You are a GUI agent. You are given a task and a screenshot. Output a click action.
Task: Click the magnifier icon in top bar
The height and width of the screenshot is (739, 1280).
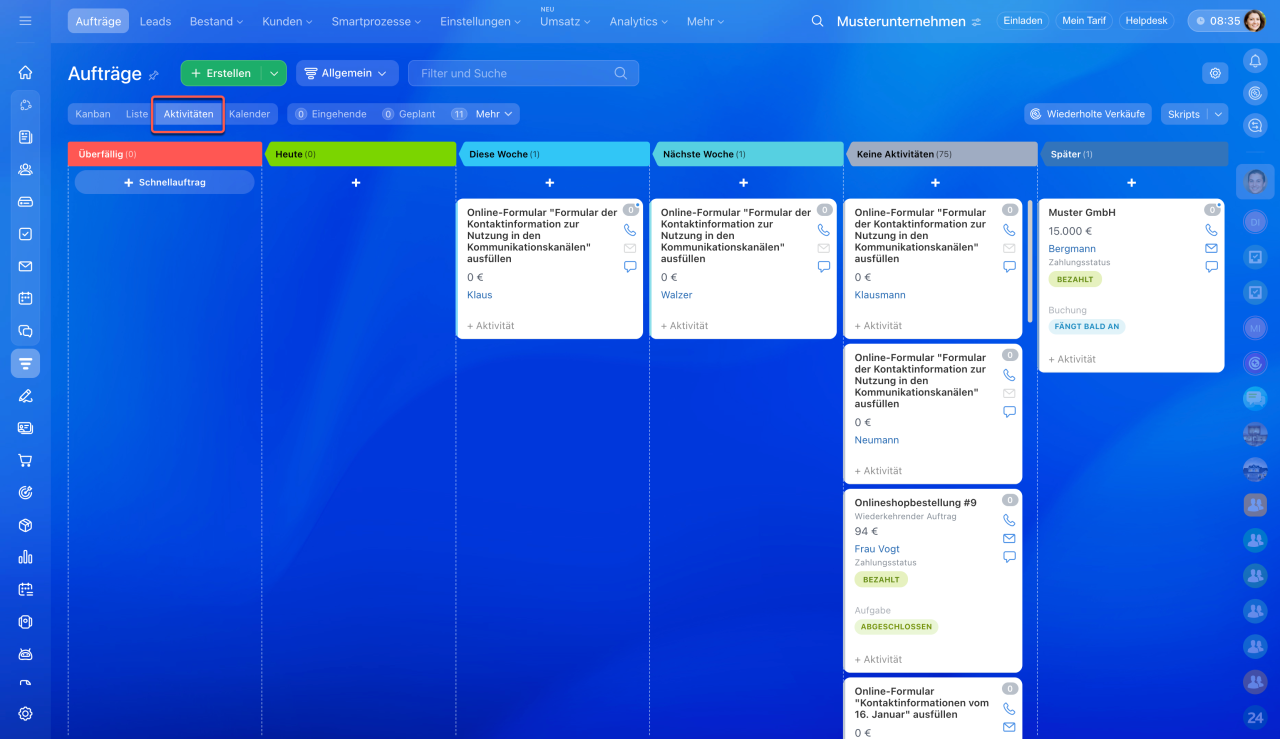[x=817, y=21]
